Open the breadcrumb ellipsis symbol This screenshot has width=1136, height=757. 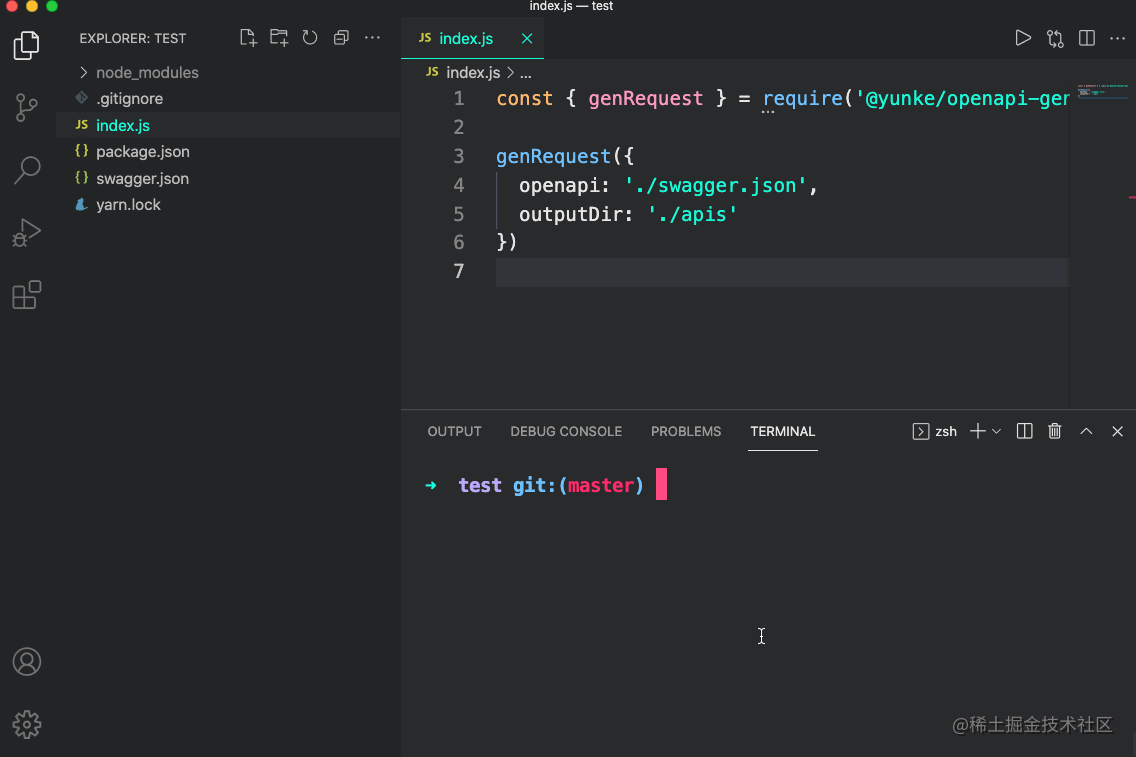526,73
